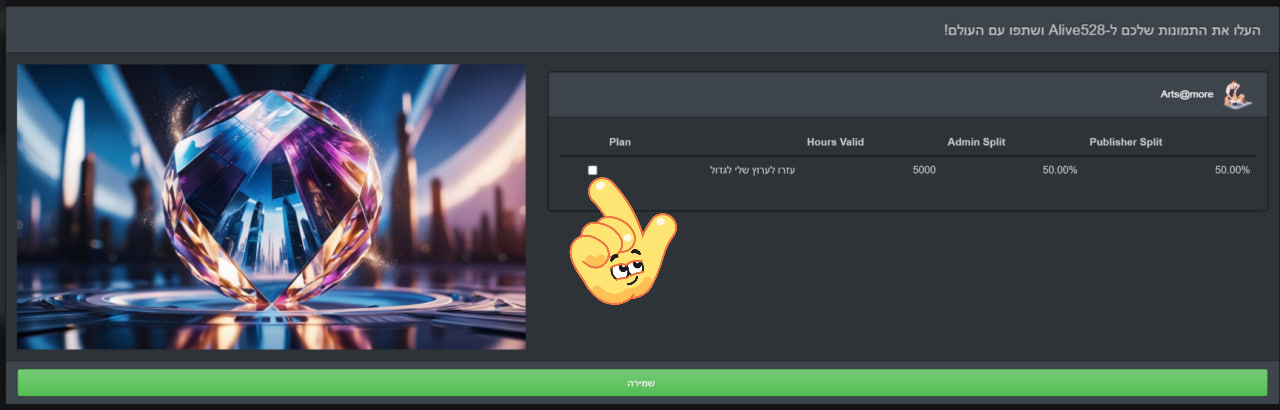Click the 50.00% admin split value
Screen dimensions: 1280x410
[1059, 170]
